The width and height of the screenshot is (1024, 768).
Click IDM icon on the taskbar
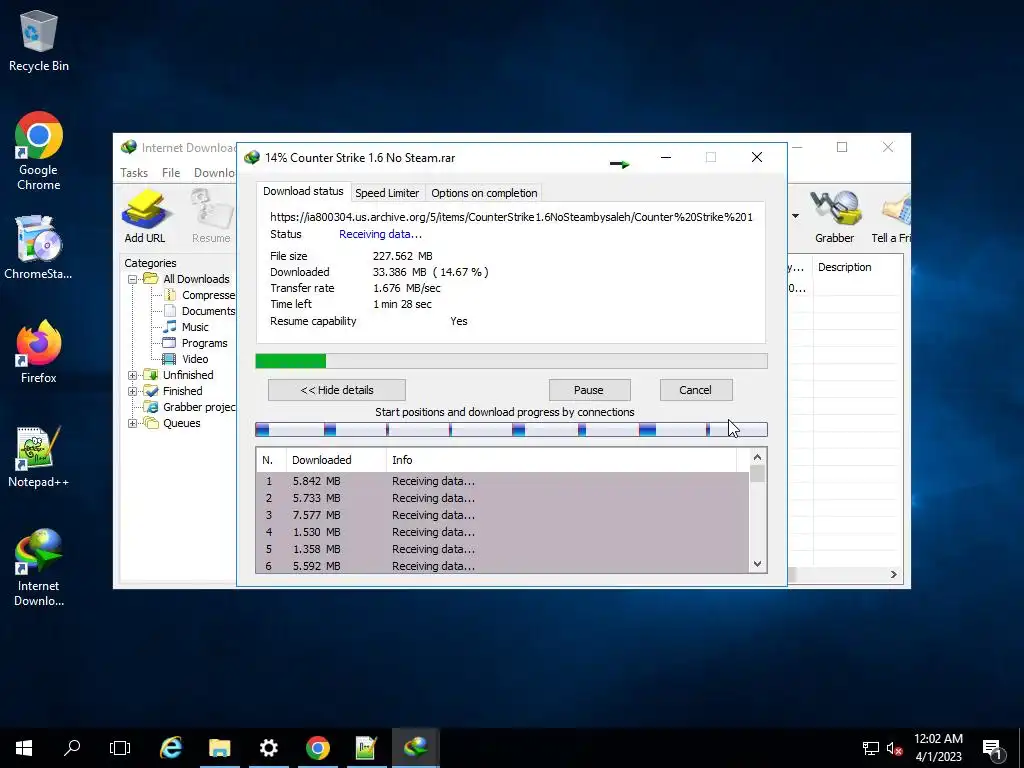(415, 748)
